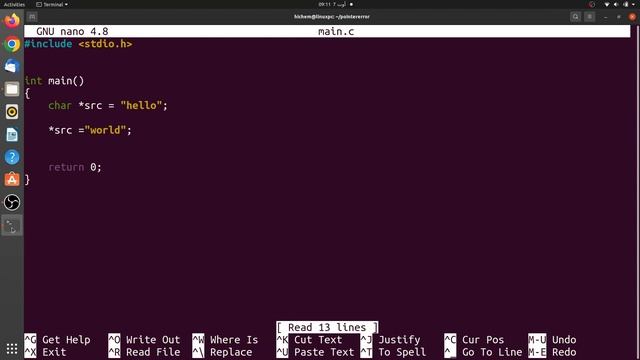Click the battery icon in the top bar
Screen dimensions: 640x360
(x=626, y=4)
